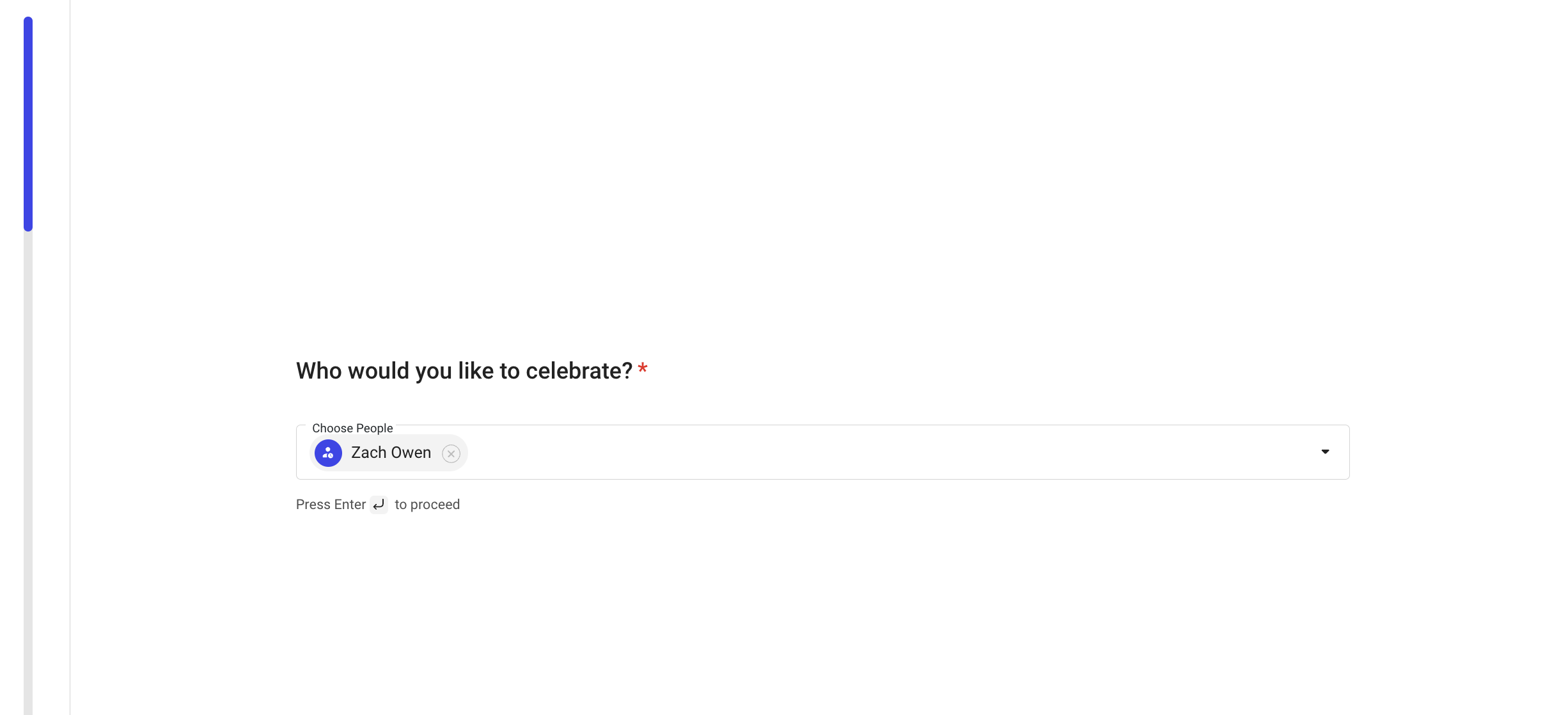
Task: Click the word "celebrate?" in the question
Action: click(579, 371)
